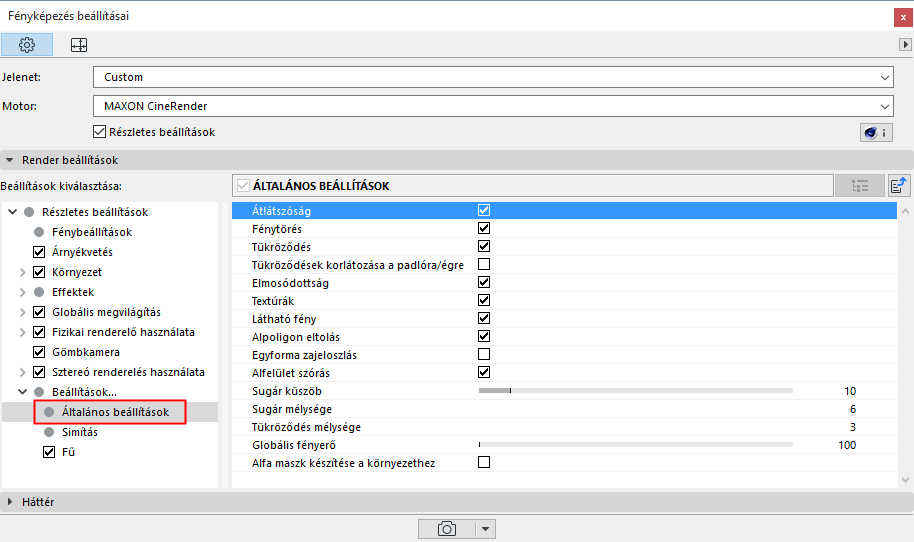Toggle the Látható fény checkbox

pos(484,318)
